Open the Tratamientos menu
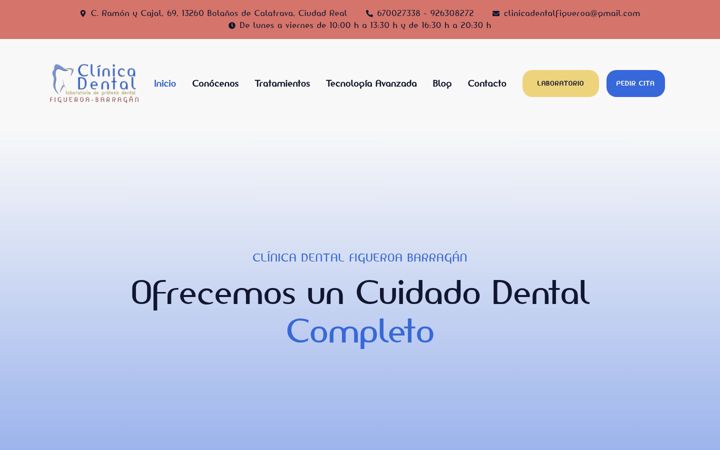The height and width of the screenshot is (450, 720). click(282, 84)
